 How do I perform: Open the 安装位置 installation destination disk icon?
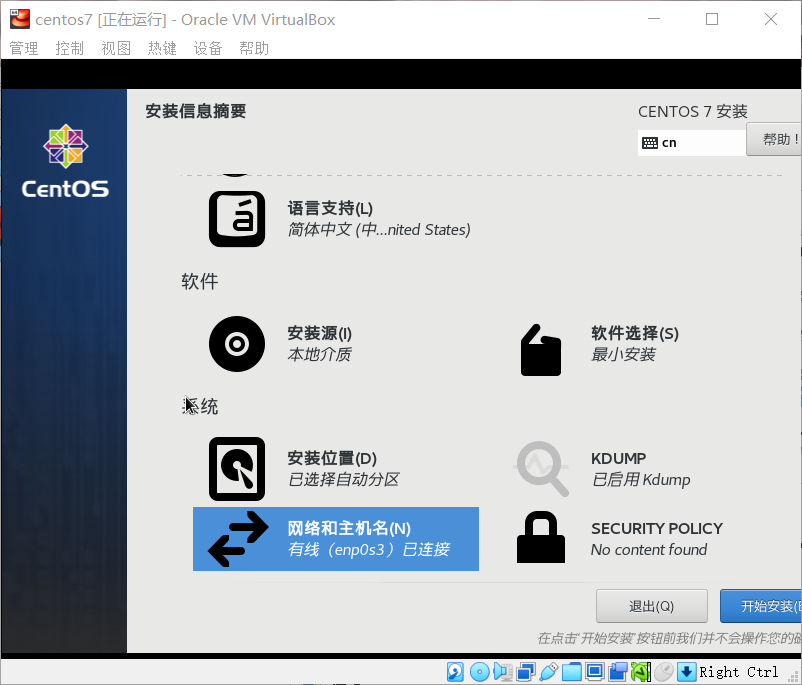pos(237,469)
